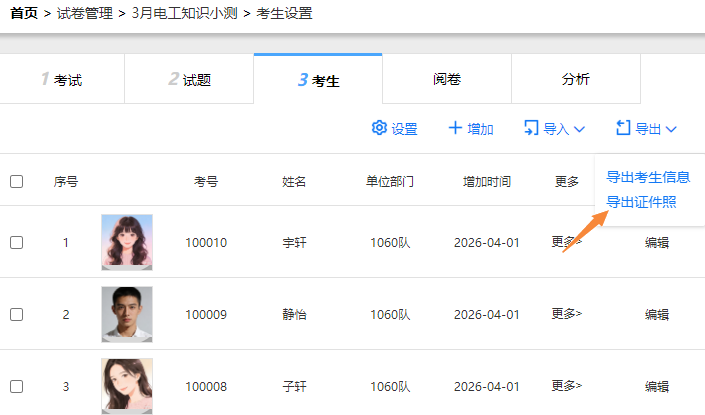
Task: Expand the 导入 dropdown chevron
Action: (580, 129)
